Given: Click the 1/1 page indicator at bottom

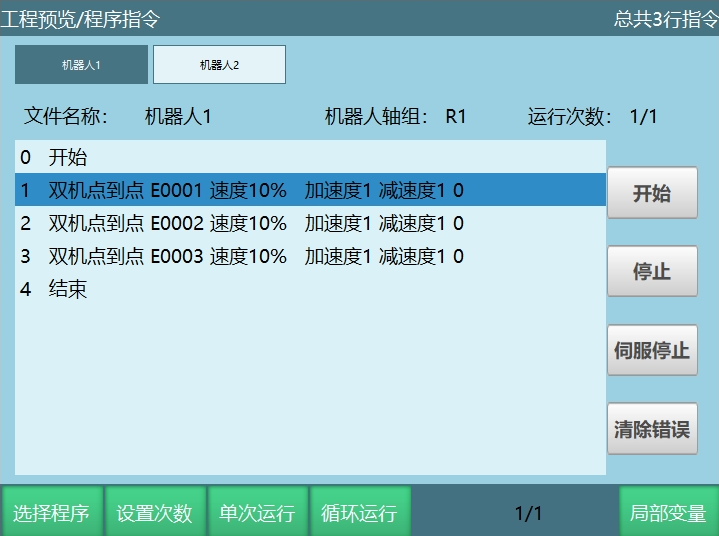Looking at the screenshot, I should click(527, 513).
